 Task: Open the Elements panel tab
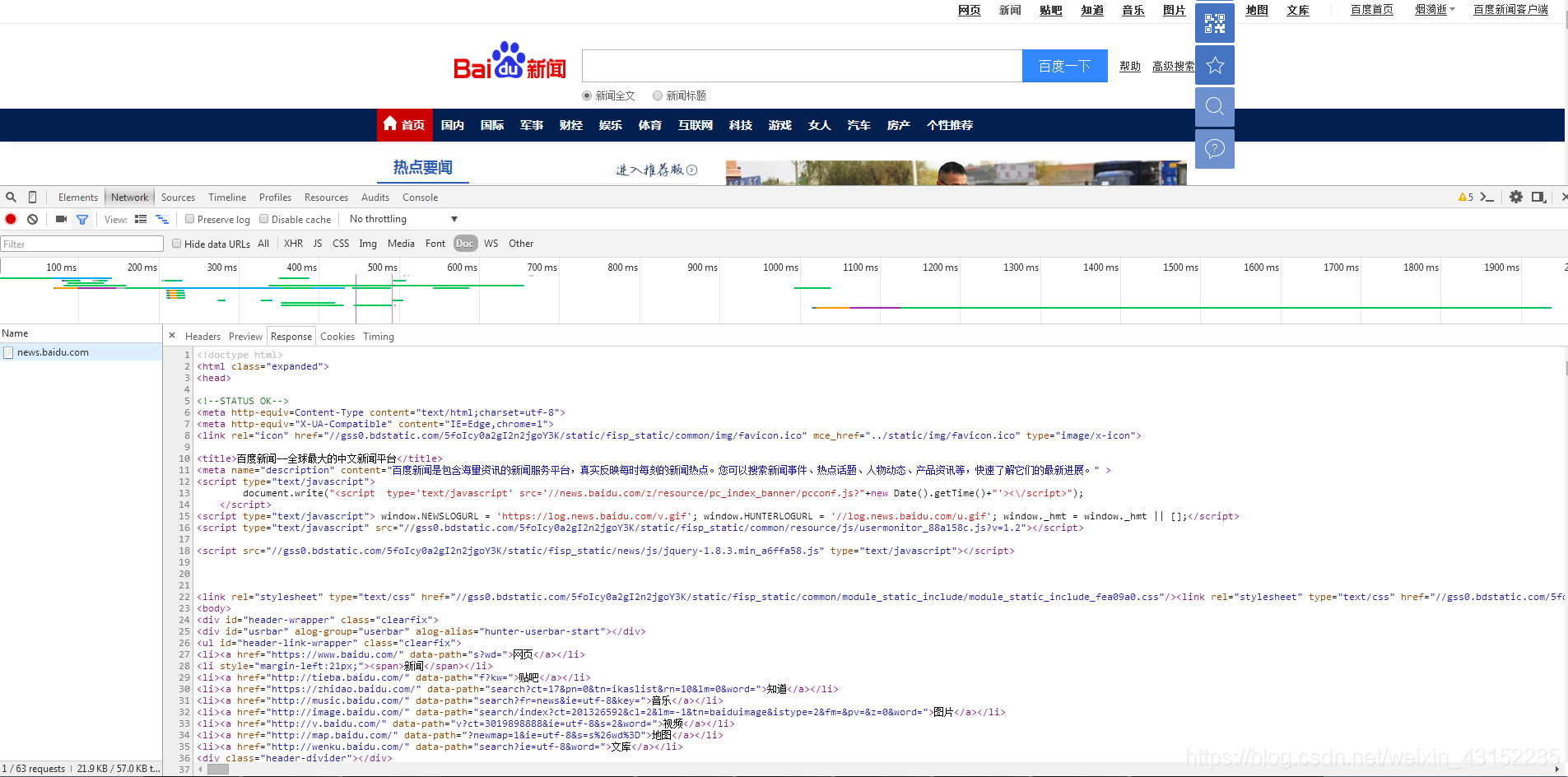click(x=78, y=198)
